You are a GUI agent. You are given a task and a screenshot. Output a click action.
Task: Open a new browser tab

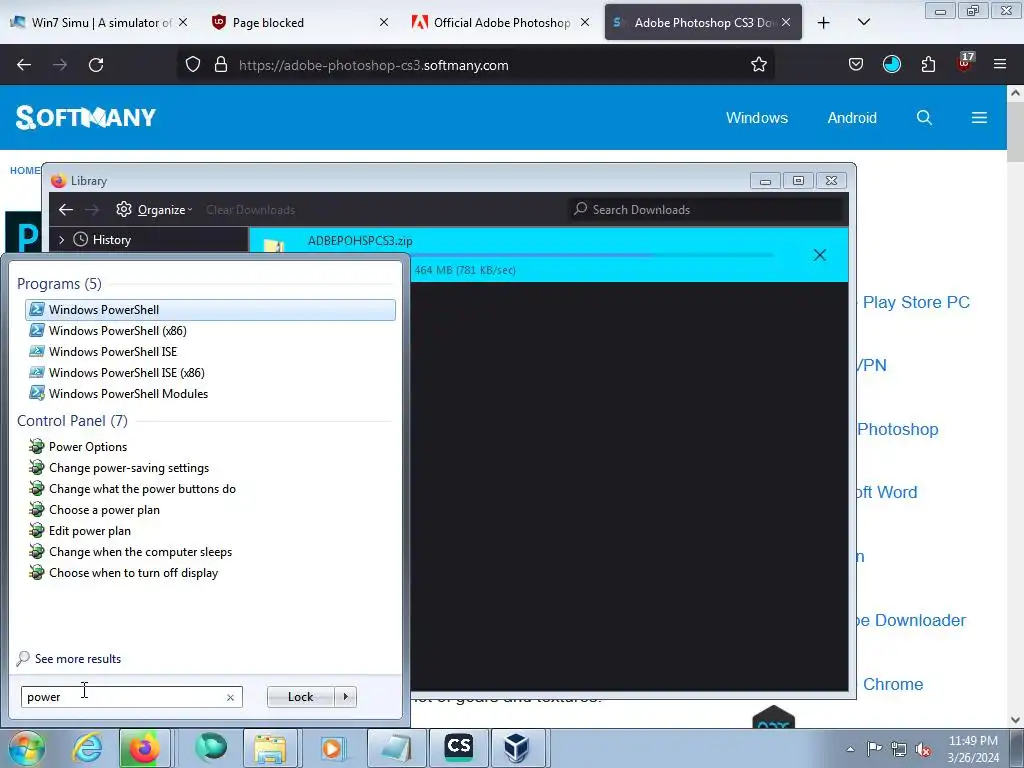[824, 22]
